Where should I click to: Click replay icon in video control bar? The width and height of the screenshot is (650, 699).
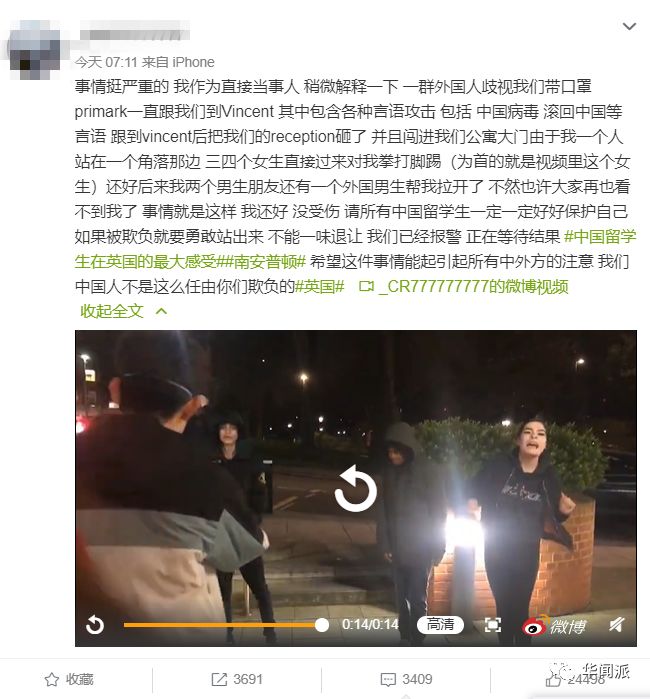95,625
